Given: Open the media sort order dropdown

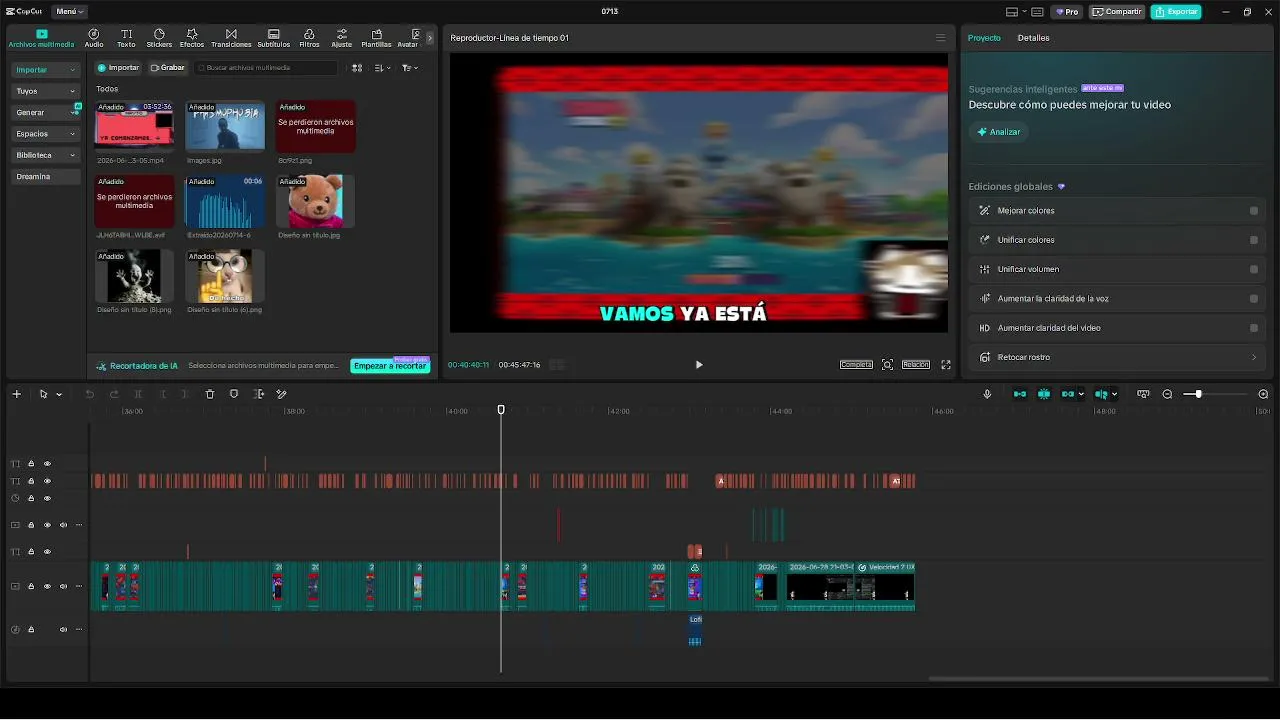Looking at the screenshot, I should click(x=383, y=68).
